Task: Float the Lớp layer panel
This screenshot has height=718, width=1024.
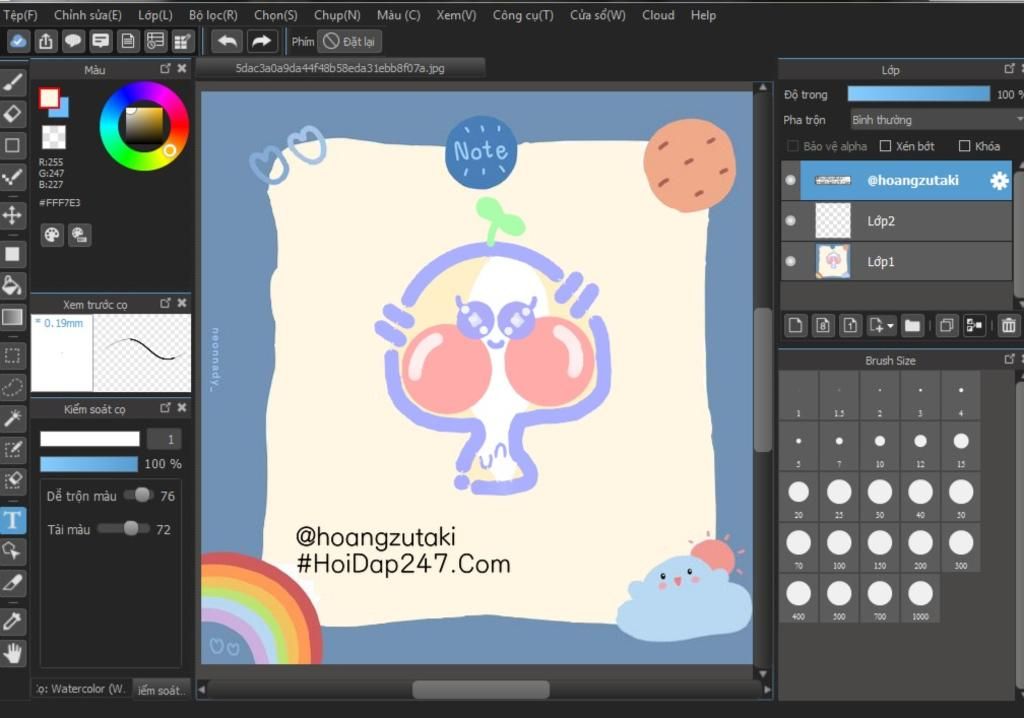Action: [x=1009, y=69]
